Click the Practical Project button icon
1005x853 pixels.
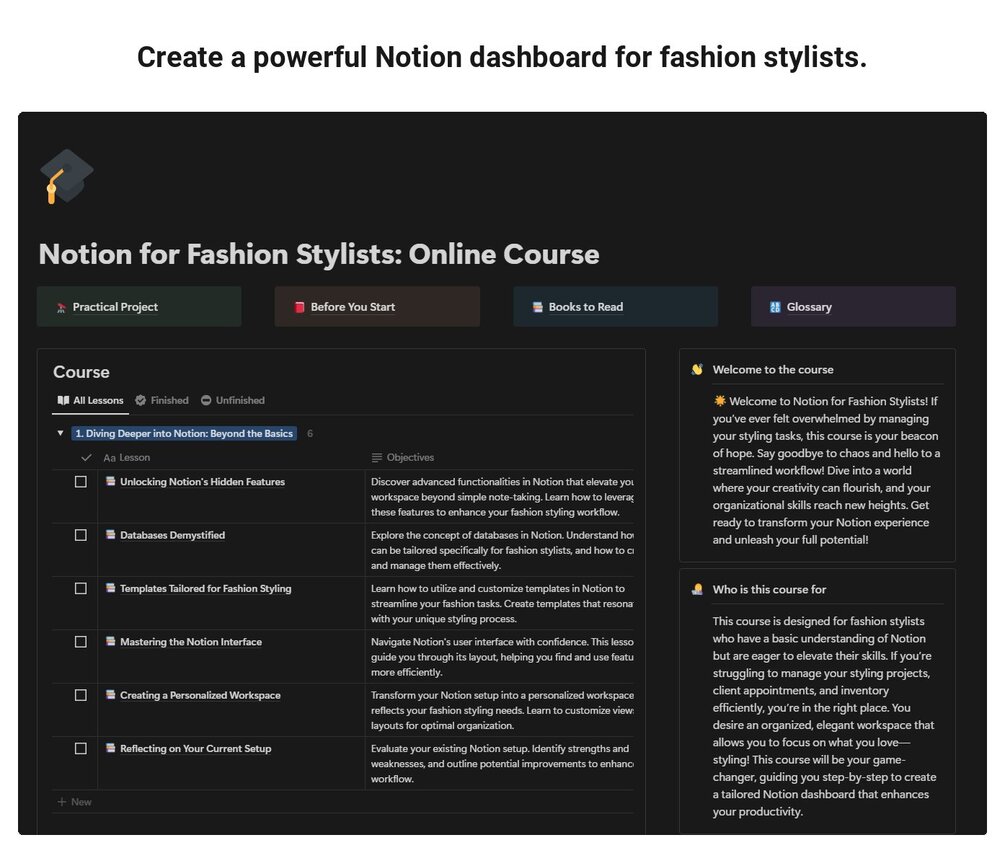[62, 308]
